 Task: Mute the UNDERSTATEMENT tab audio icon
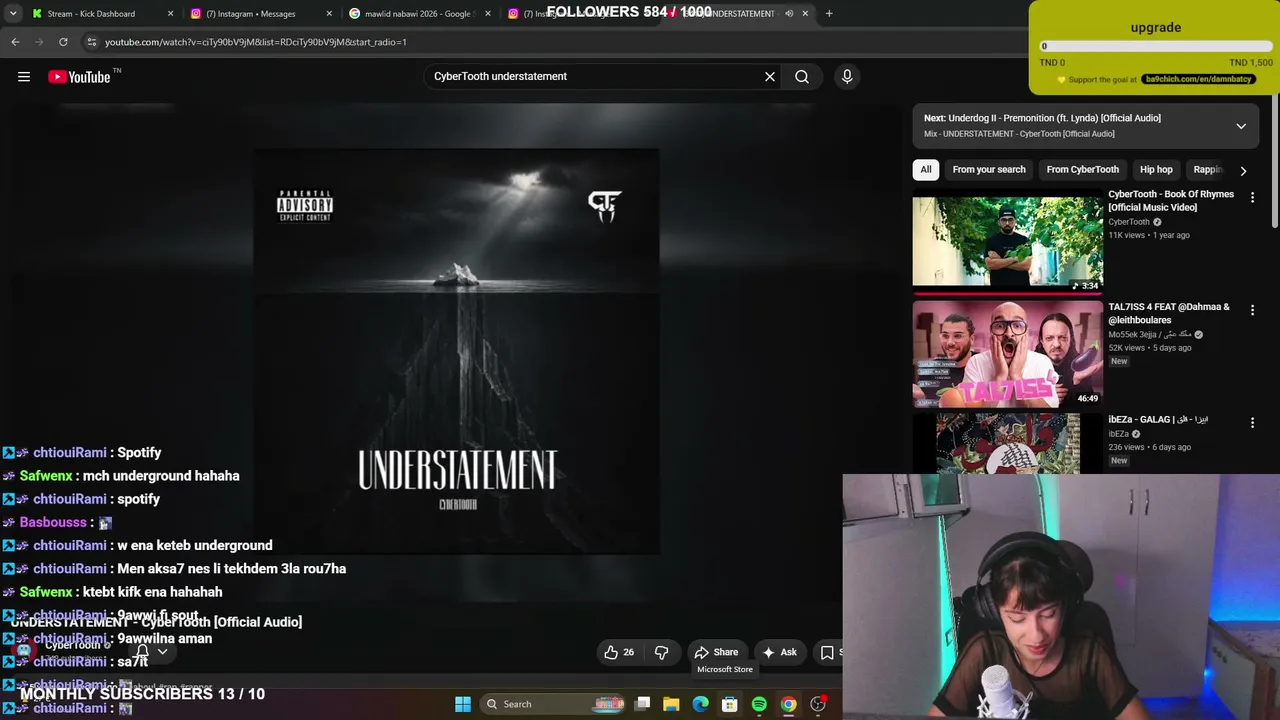(x=788, y=14)
